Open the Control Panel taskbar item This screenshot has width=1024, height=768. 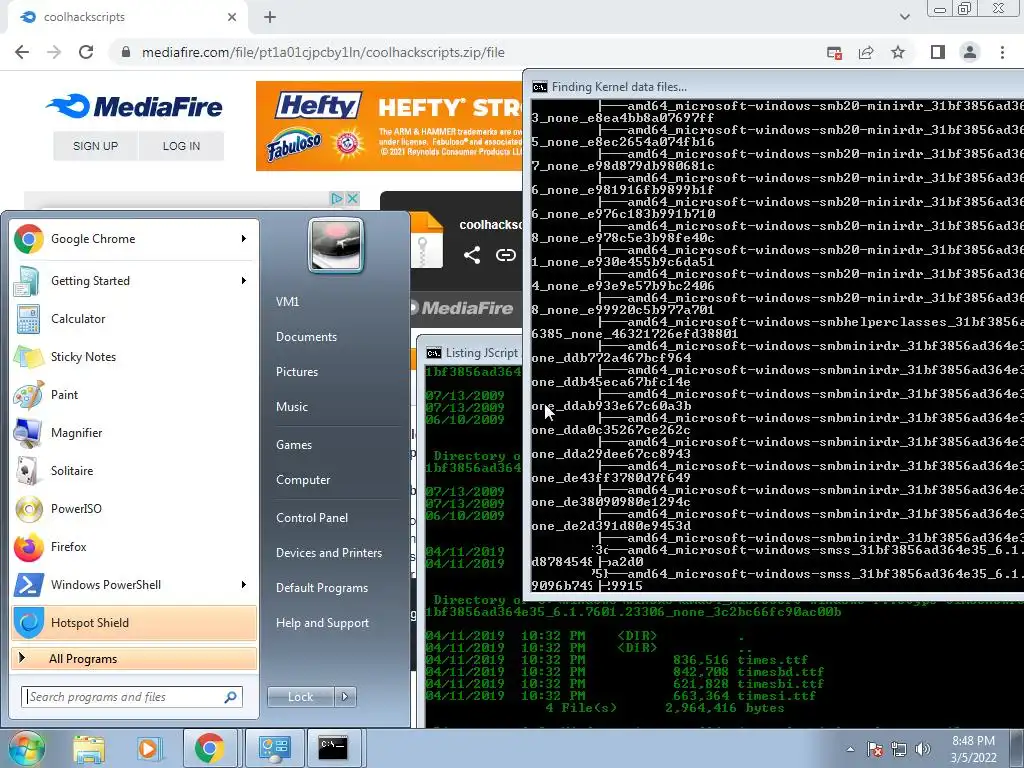click(274, 748)
